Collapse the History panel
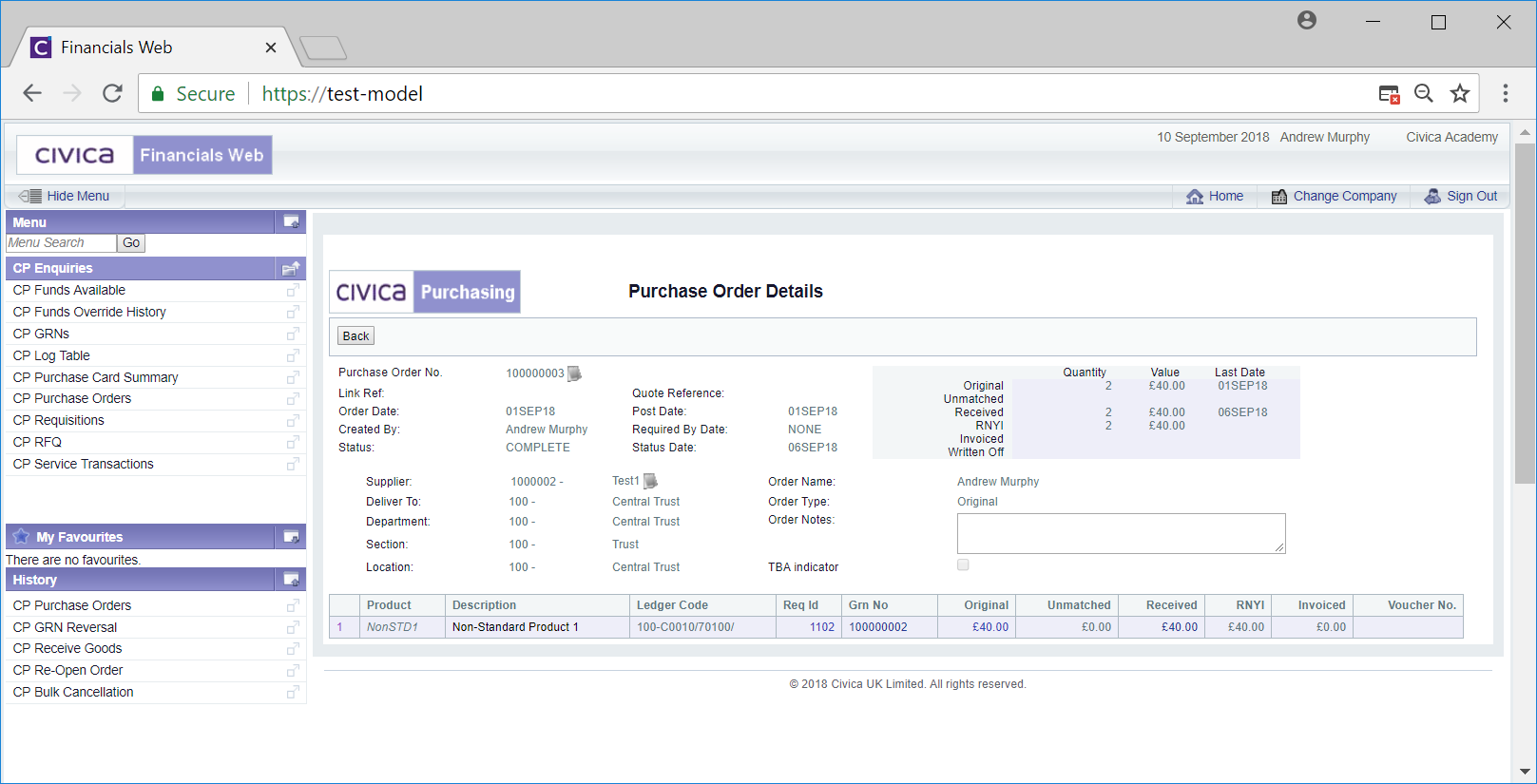The width and height of the screenshot is (1537, 784). (291, 579)
